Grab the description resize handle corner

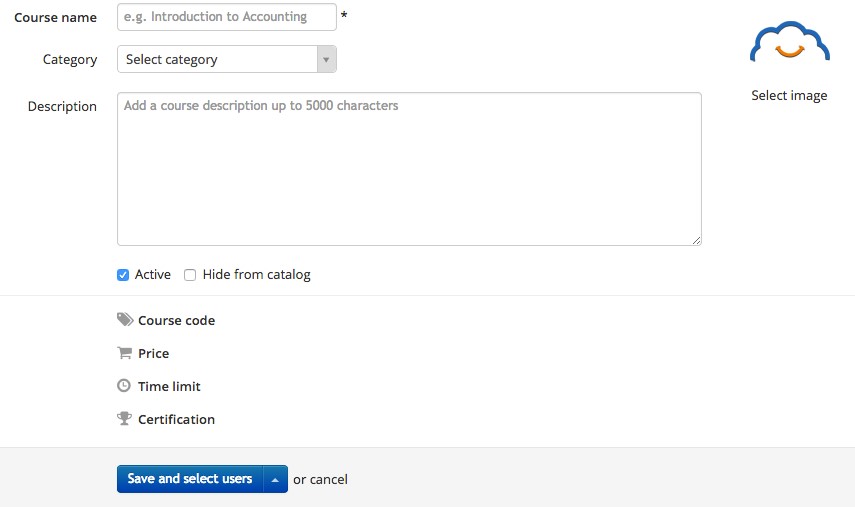(696, 240)
